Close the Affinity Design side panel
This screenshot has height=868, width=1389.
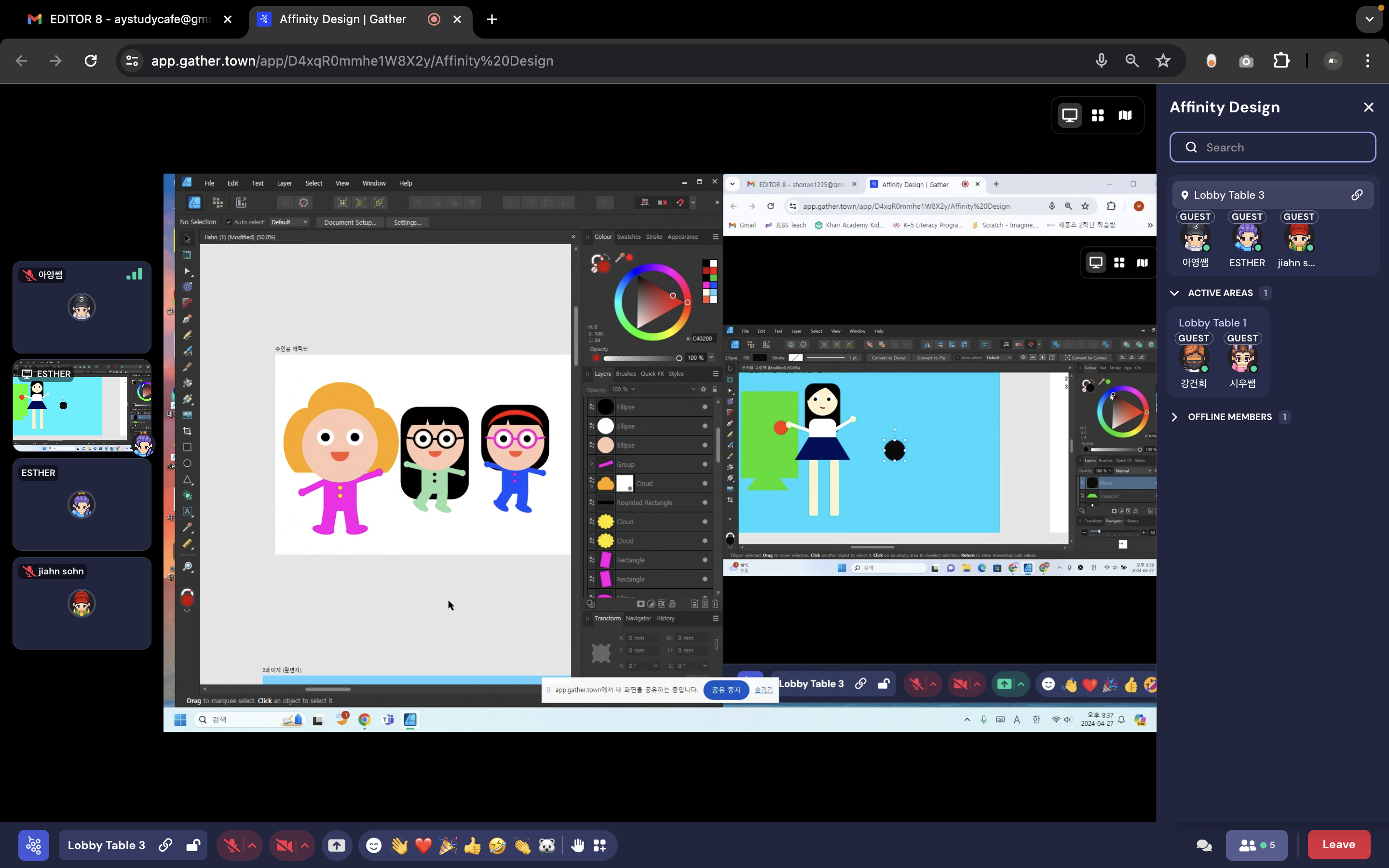tap(1368, 108)
